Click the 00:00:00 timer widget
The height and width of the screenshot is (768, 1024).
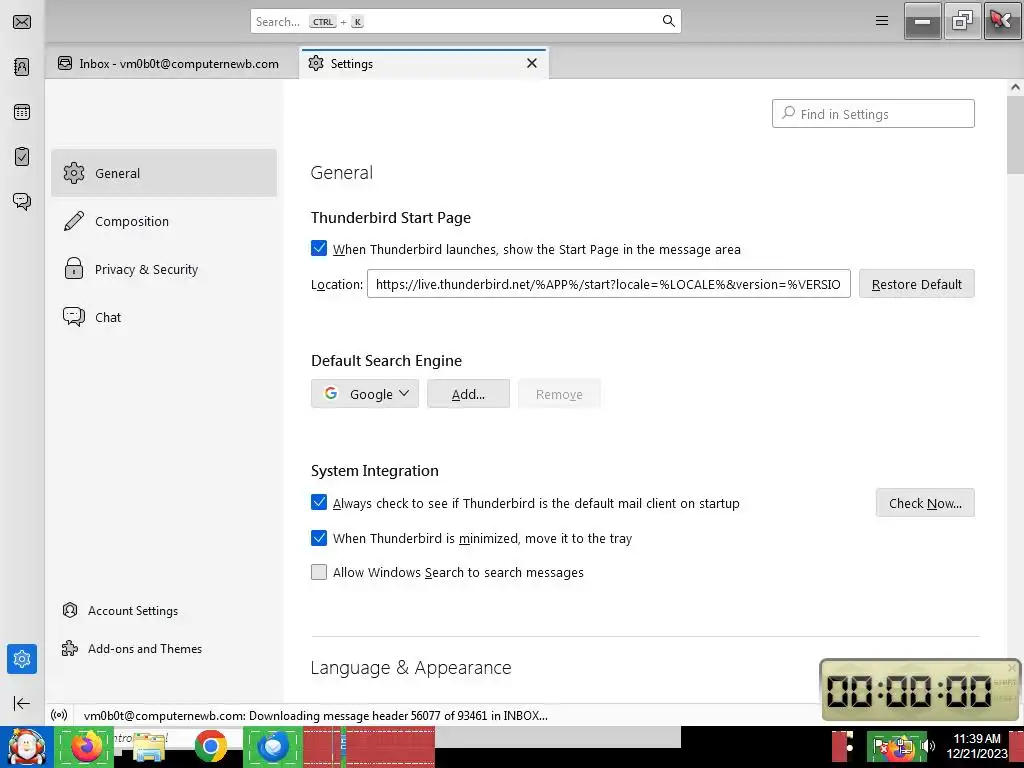pyautogui.click(x=920, y=690)
